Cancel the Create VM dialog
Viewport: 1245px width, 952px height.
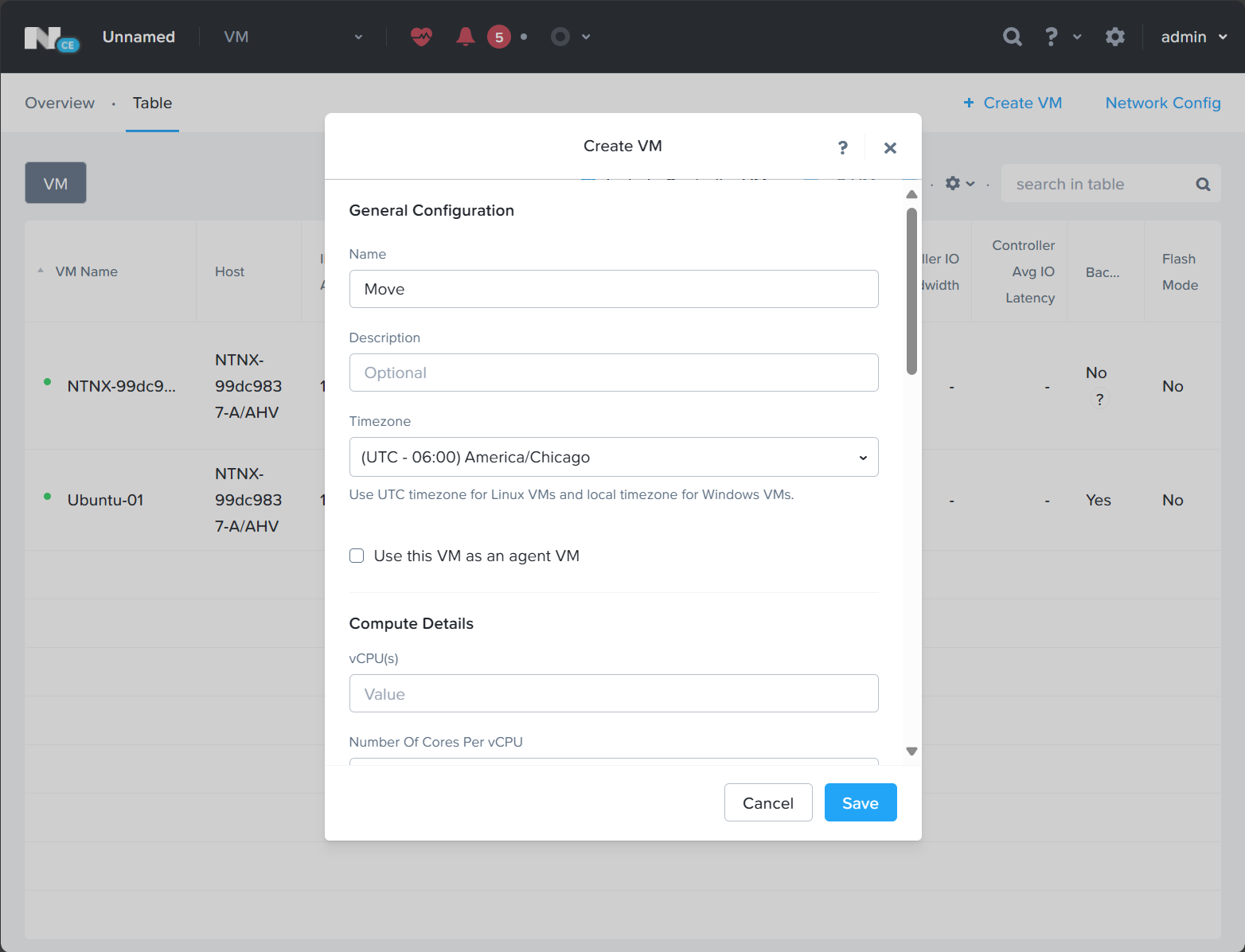(767, 802)
